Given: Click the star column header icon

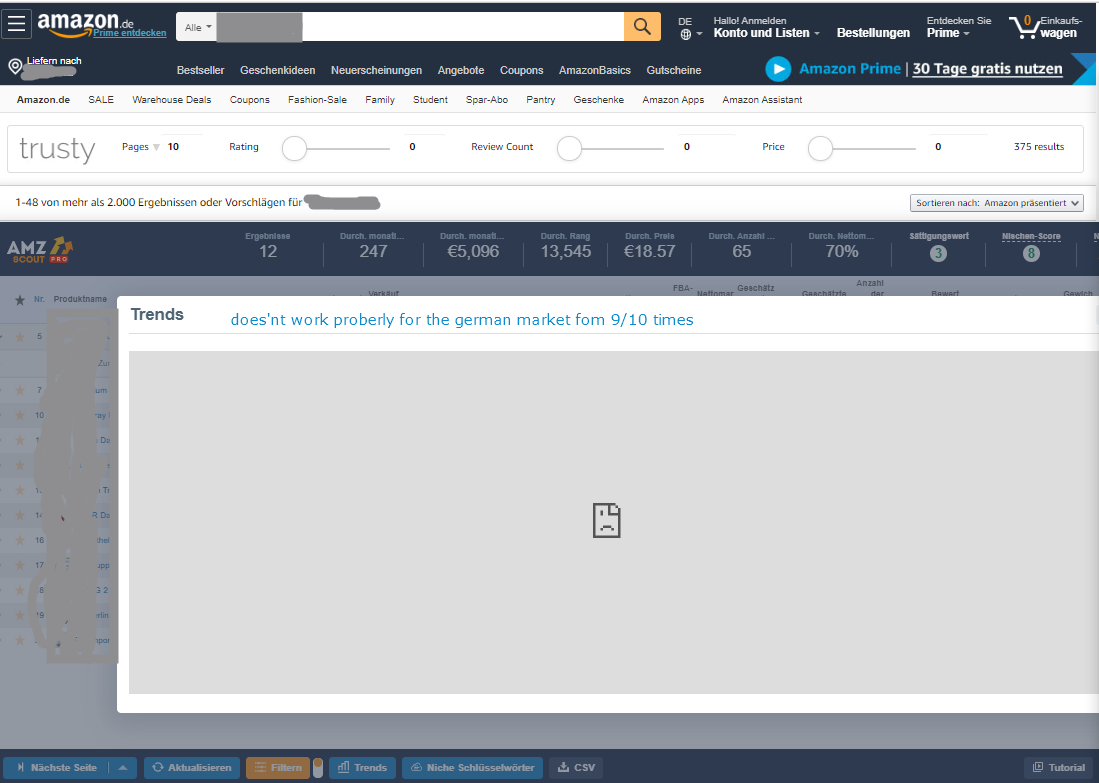Looking at the screenshot, I should coord(19,299).
